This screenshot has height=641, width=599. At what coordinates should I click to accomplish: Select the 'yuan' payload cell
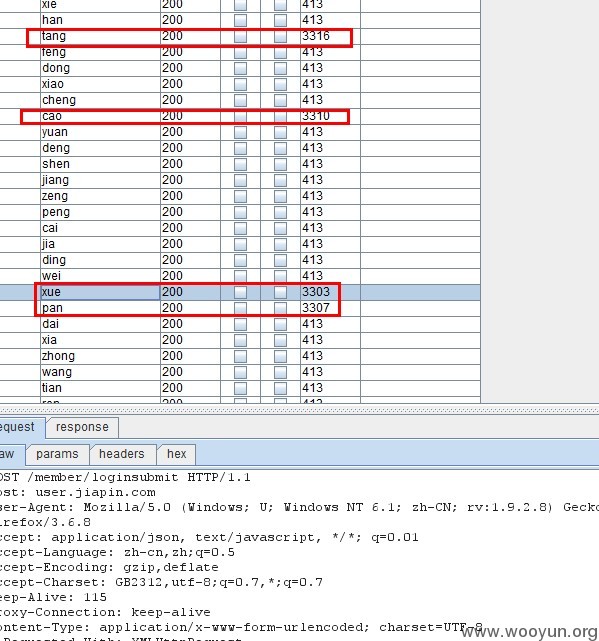click(x=100, y=132)
